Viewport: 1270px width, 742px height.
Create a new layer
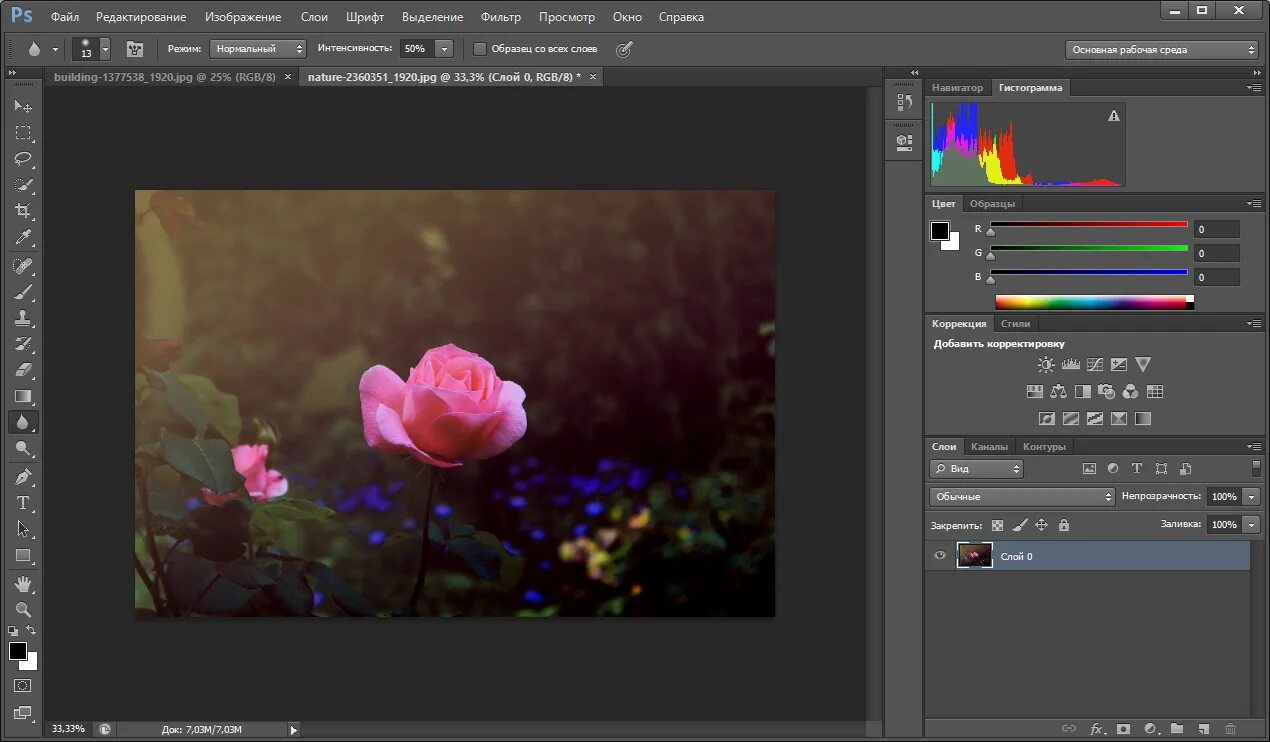(1204, 729)
